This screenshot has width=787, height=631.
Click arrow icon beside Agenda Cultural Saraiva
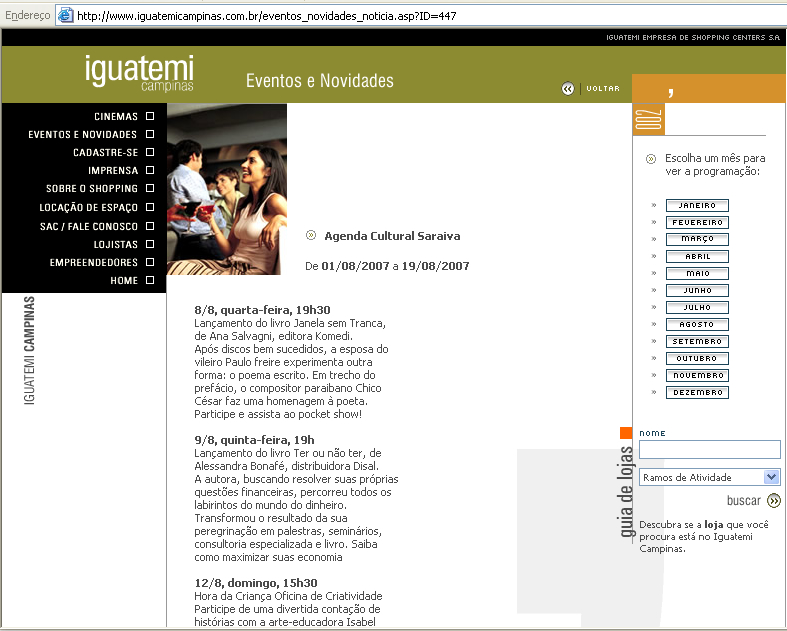[311, 236]
